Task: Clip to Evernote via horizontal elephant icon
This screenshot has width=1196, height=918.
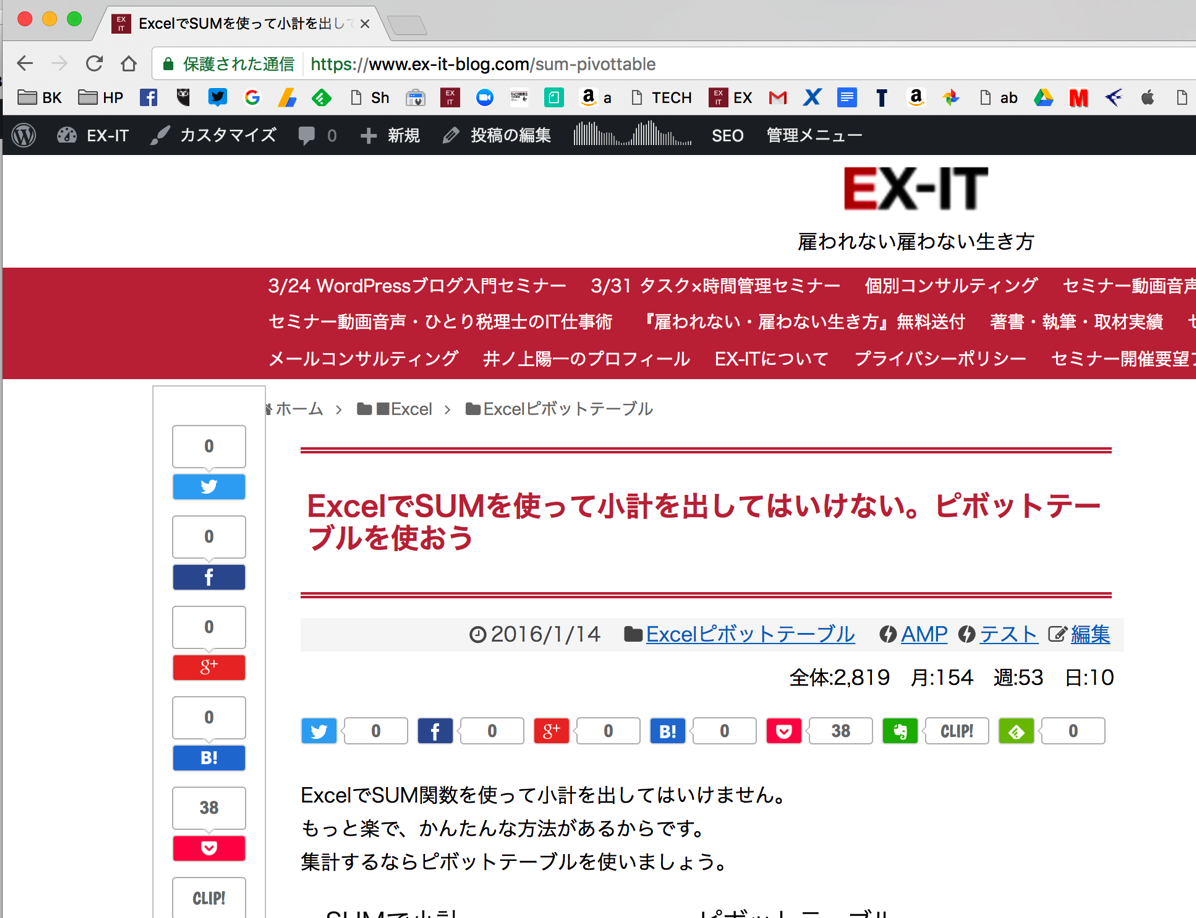Action: point(900,731)
